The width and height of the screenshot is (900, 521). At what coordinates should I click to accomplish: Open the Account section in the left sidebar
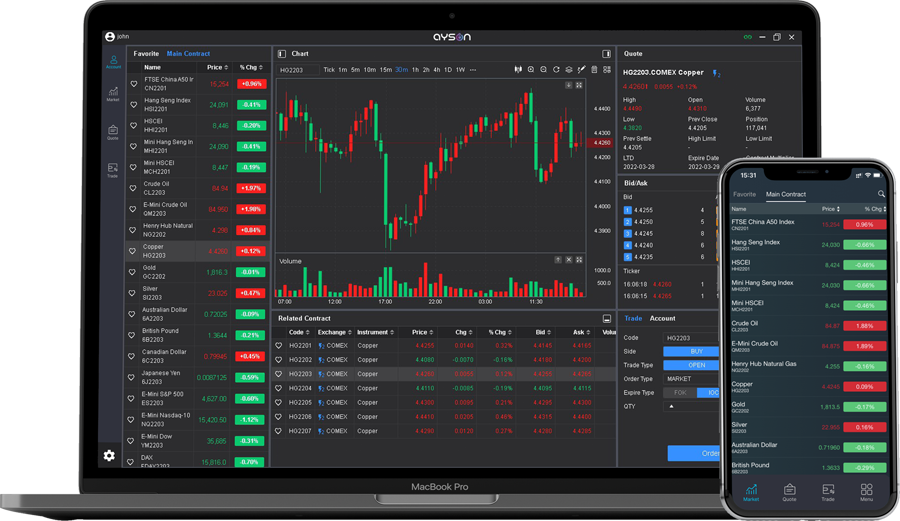113,62
